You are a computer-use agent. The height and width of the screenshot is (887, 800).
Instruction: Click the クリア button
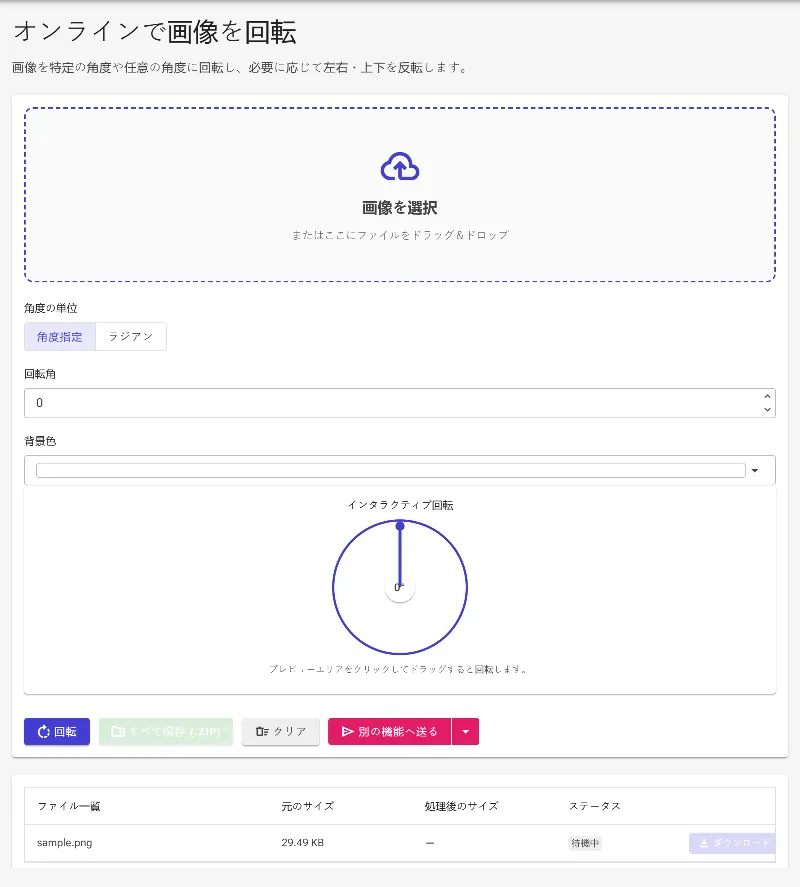(281, 731)
